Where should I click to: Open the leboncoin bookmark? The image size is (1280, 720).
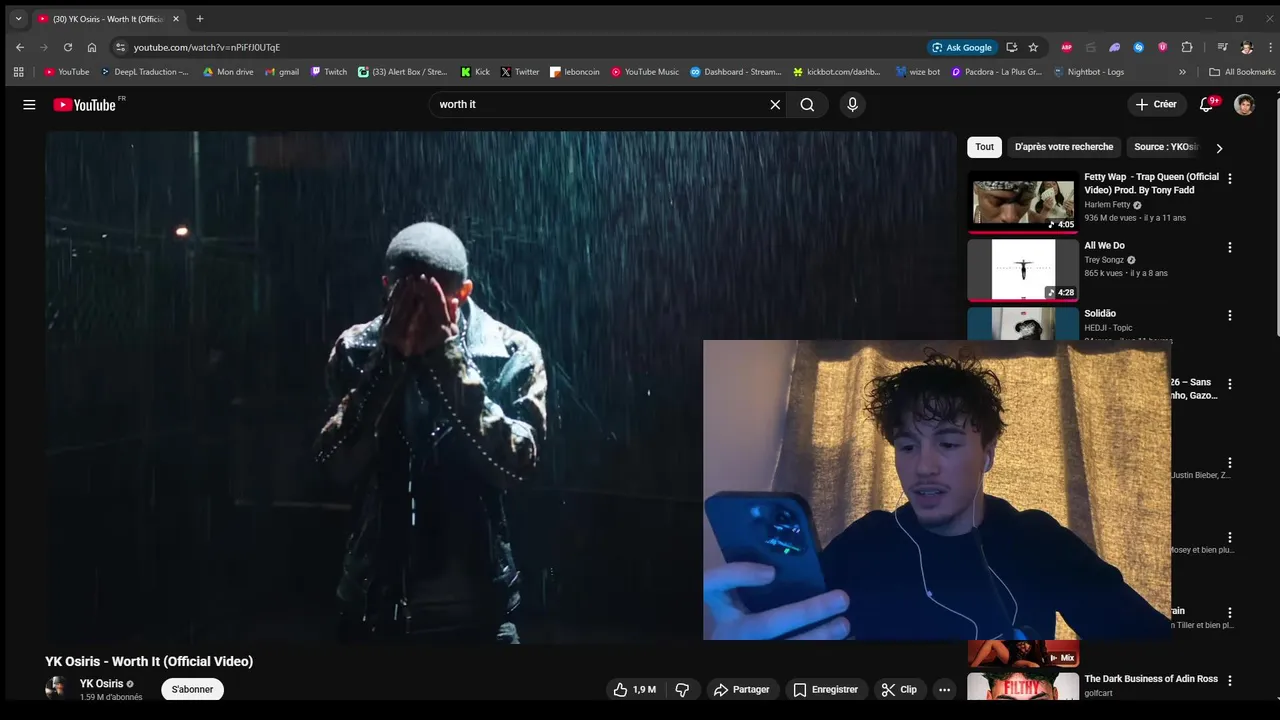pyautogui.click(x=575, y=72)
